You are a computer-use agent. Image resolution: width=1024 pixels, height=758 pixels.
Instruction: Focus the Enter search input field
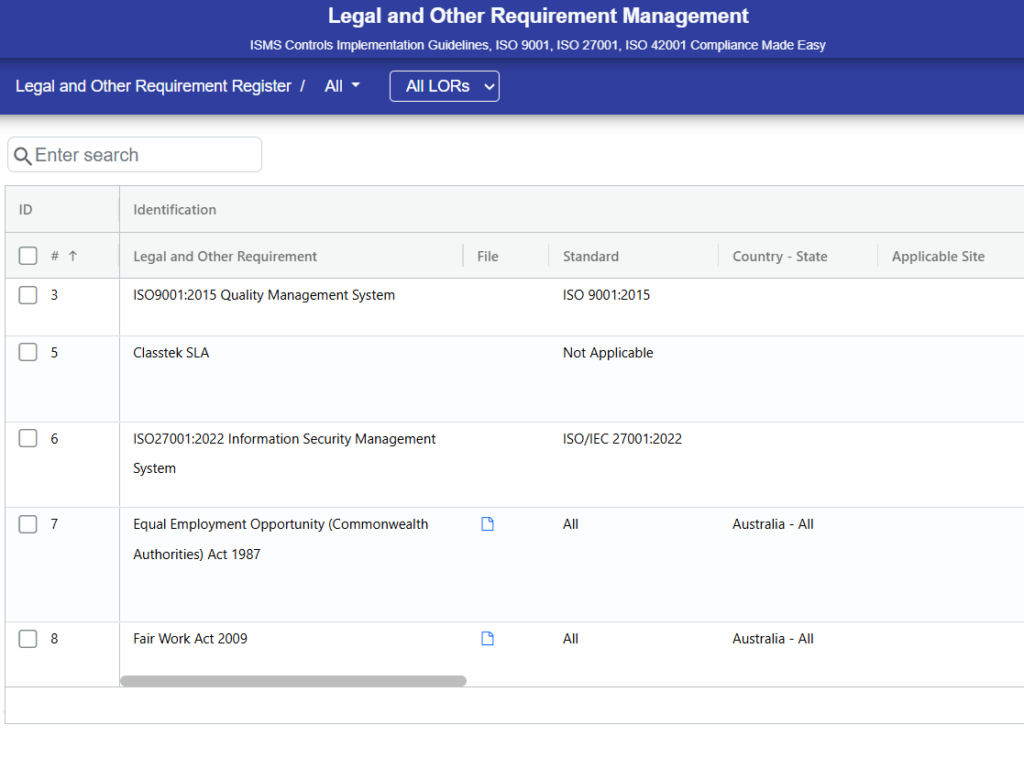point(145,155)
